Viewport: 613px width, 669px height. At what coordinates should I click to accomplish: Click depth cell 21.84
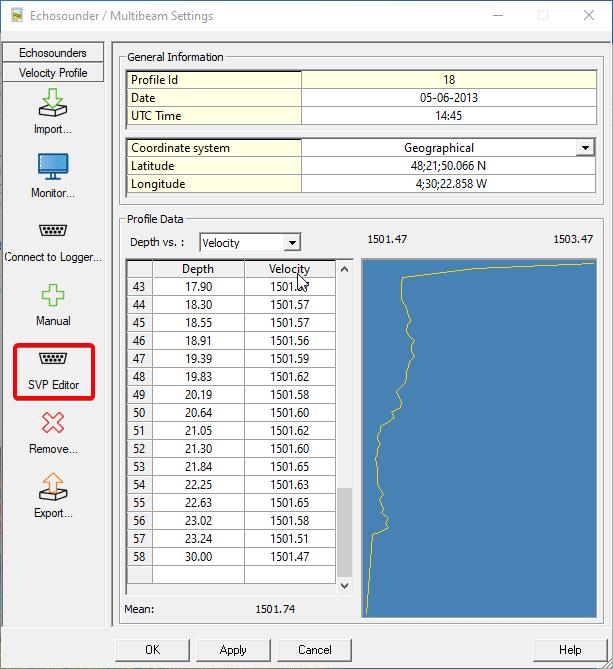[198, 467]
